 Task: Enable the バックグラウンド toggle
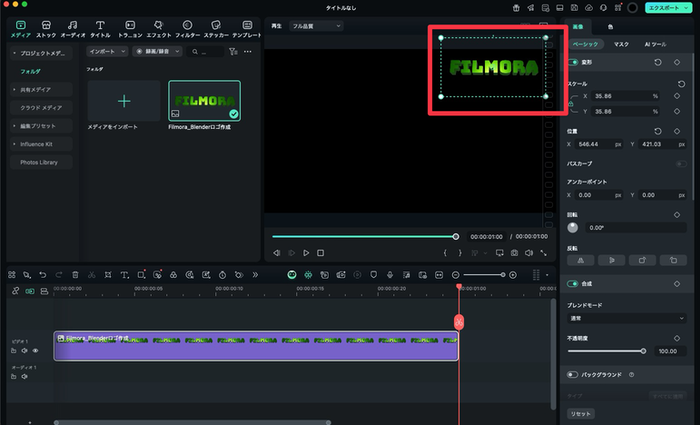(x=573, y=374)
